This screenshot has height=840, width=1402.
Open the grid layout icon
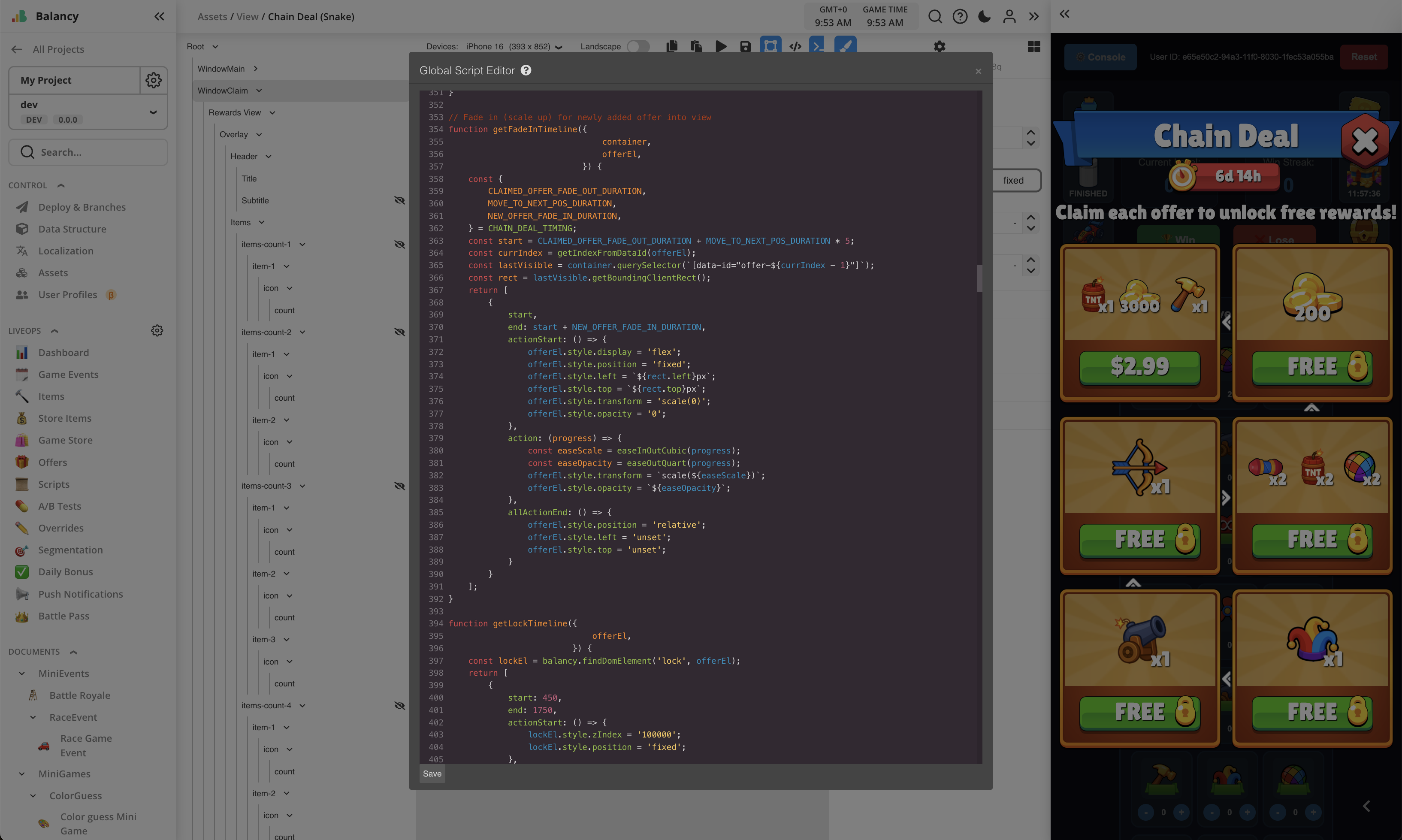(x=1033, y=46)
